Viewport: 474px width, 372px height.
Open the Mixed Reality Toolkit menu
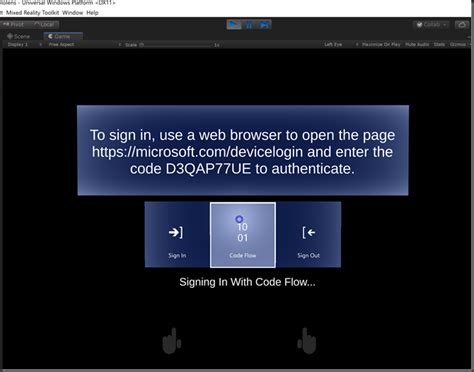point(32,13)
